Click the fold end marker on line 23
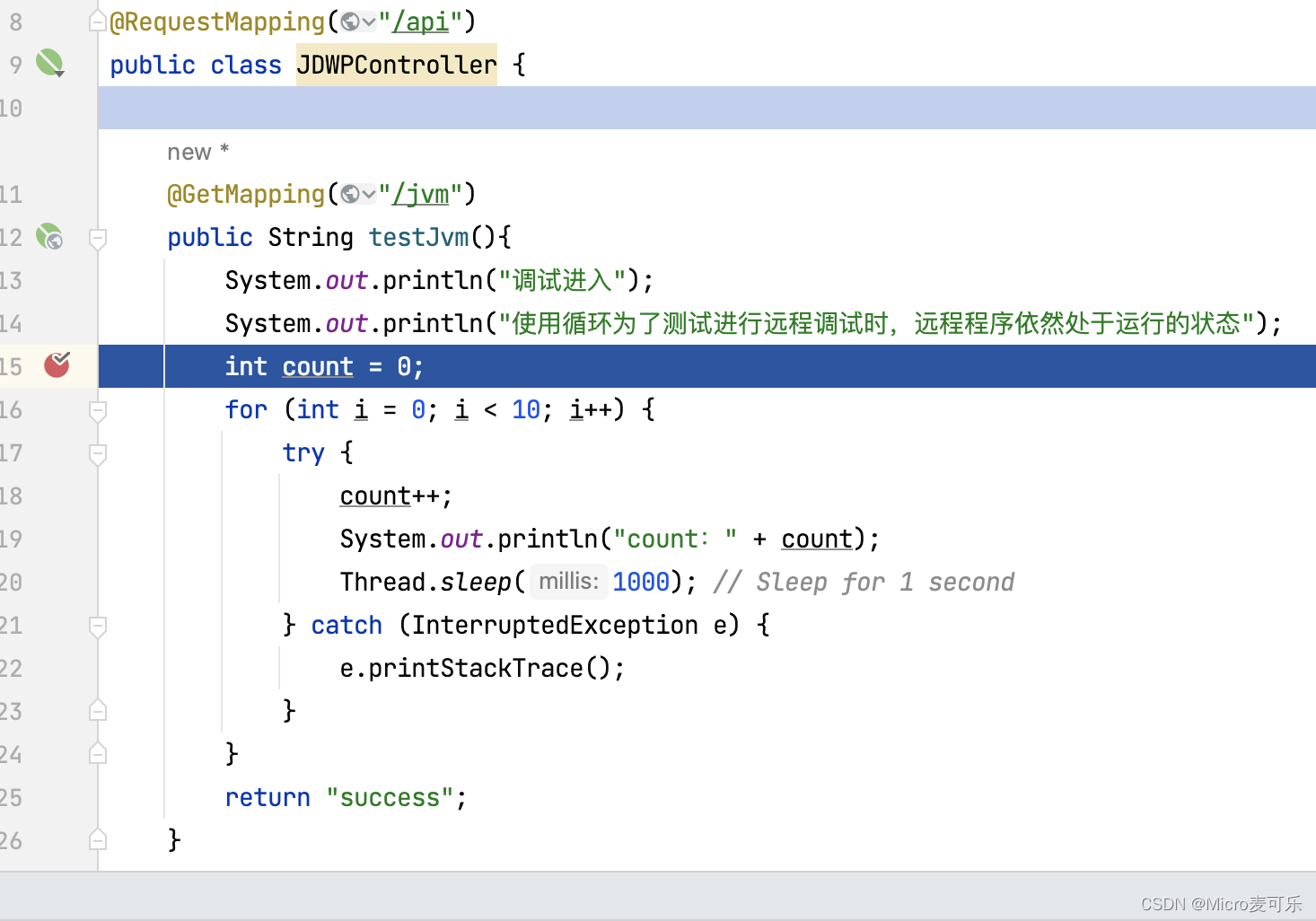 click(98, 710)
